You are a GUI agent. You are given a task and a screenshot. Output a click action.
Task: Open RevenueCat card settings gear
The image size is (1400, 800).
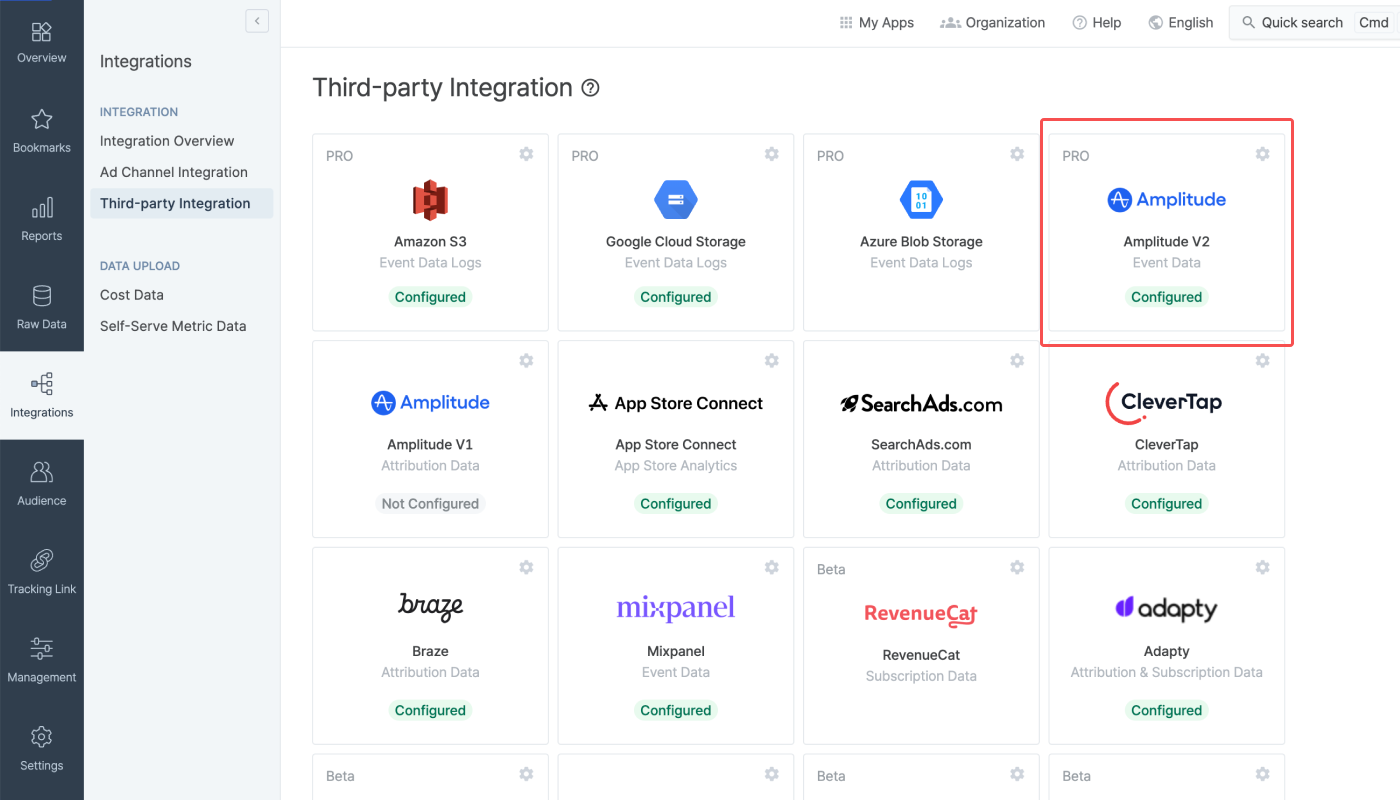pyautogui.click(x=1017, y=568)
